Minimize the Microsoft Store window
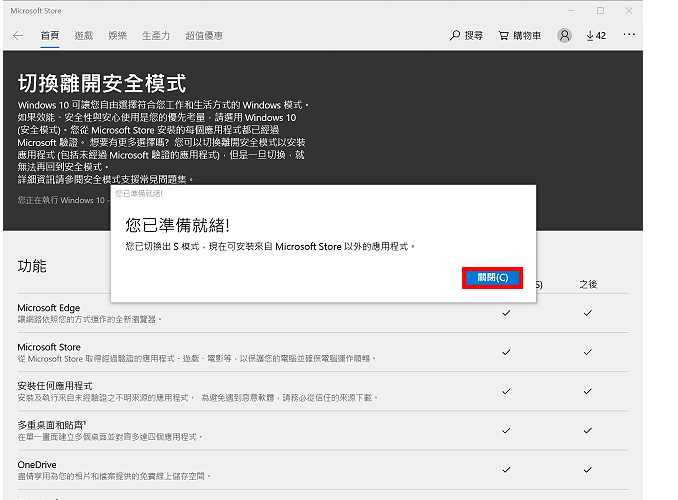 tap(571, 11)
